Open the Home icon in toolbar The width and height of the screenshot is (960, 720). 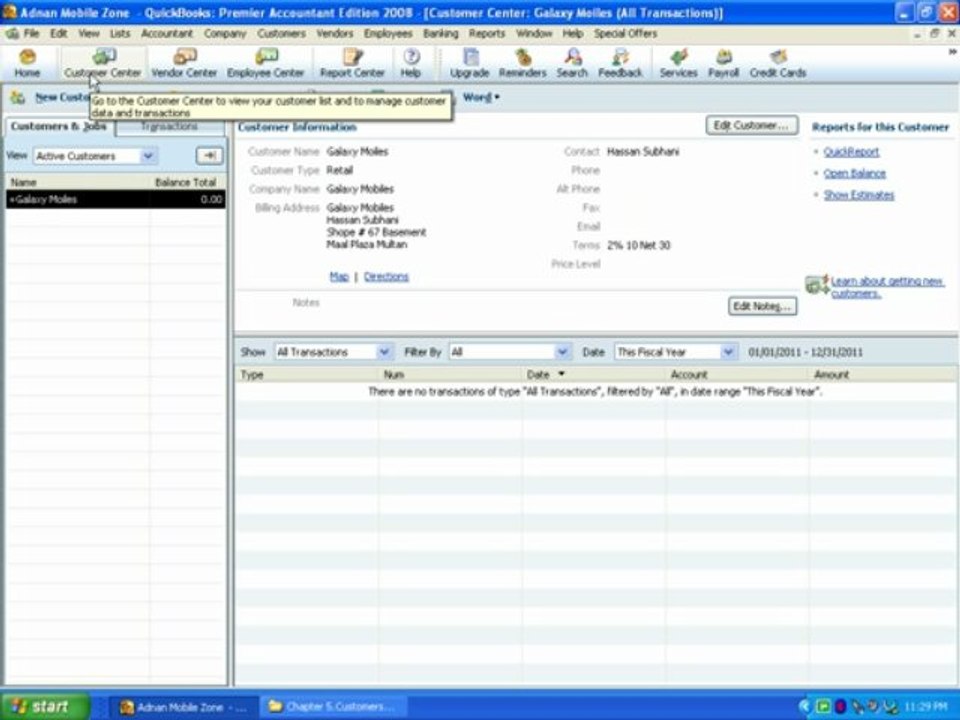coord(27,64)
